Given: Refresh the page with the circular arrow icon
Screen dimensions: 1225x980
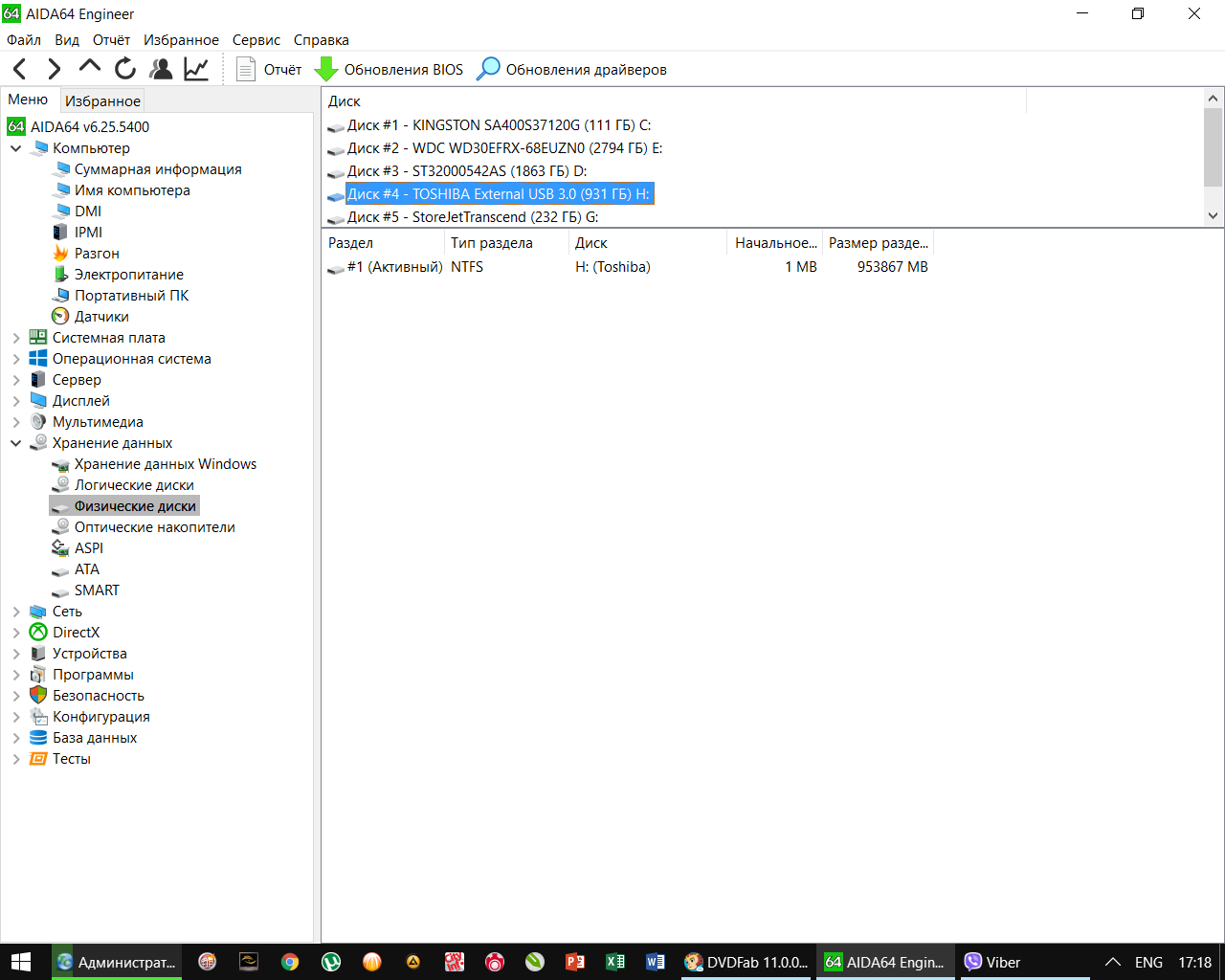Looking at the screenshot, I should (125, 69).
